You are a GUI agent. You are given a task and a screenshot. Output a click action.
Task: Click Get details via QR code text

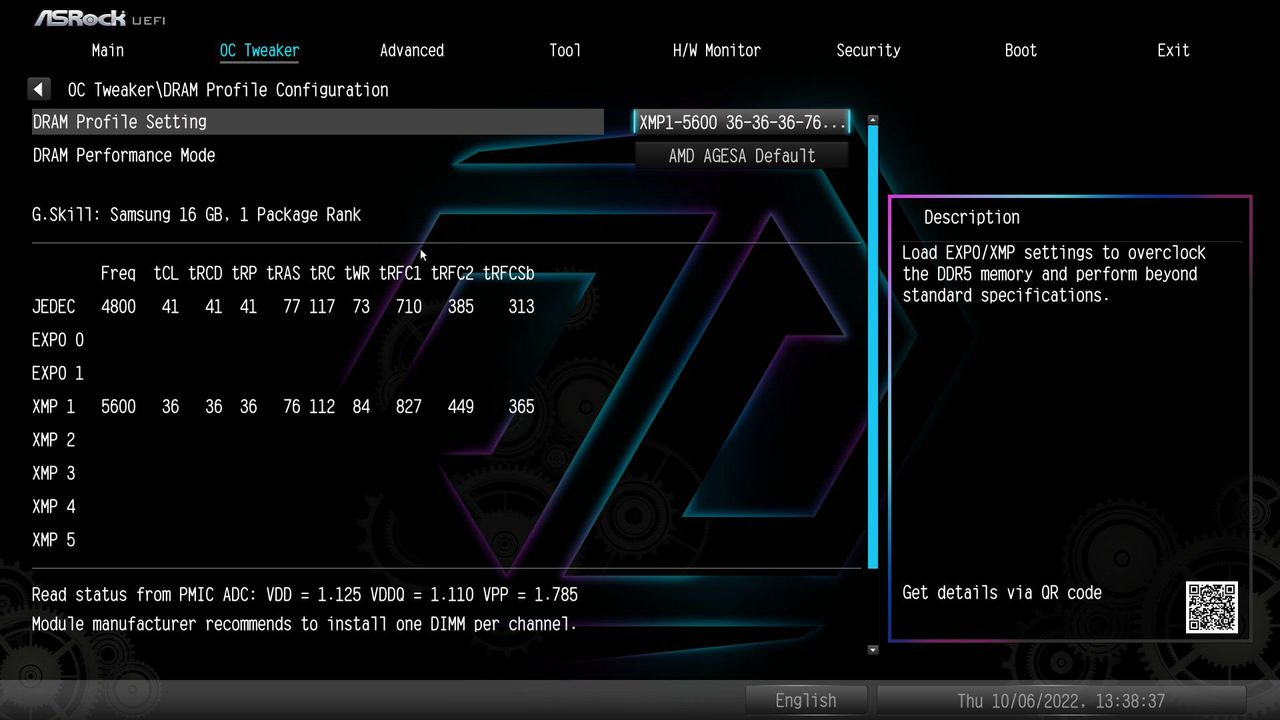tap(1002, 593)
